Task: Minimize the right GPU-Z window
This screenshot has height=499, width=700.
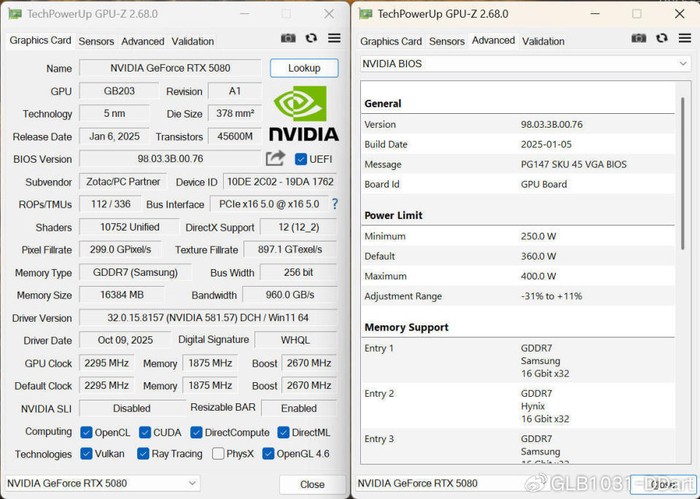Action: click(595, 14)
